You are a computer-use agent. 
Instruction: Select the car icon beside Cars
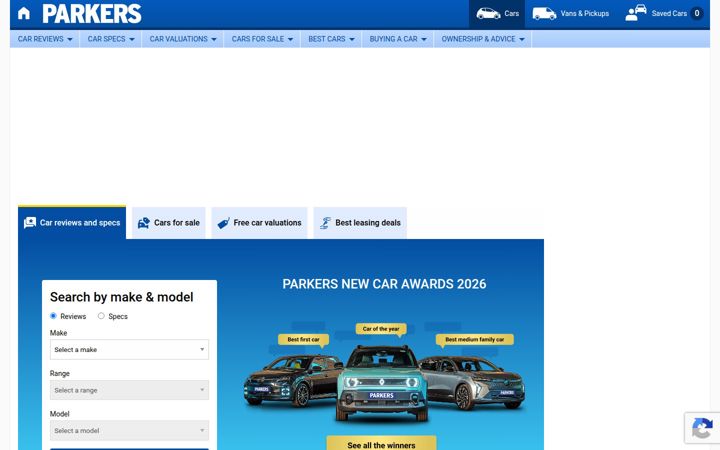pos(488,13)
